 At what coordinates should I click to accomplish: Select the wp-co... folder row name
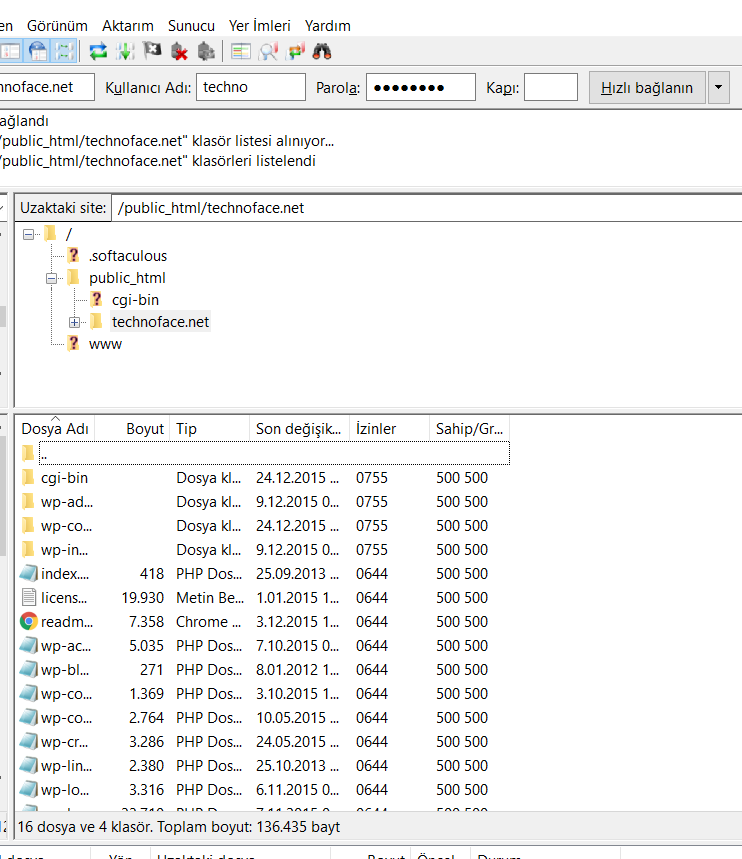coord(66,526)
